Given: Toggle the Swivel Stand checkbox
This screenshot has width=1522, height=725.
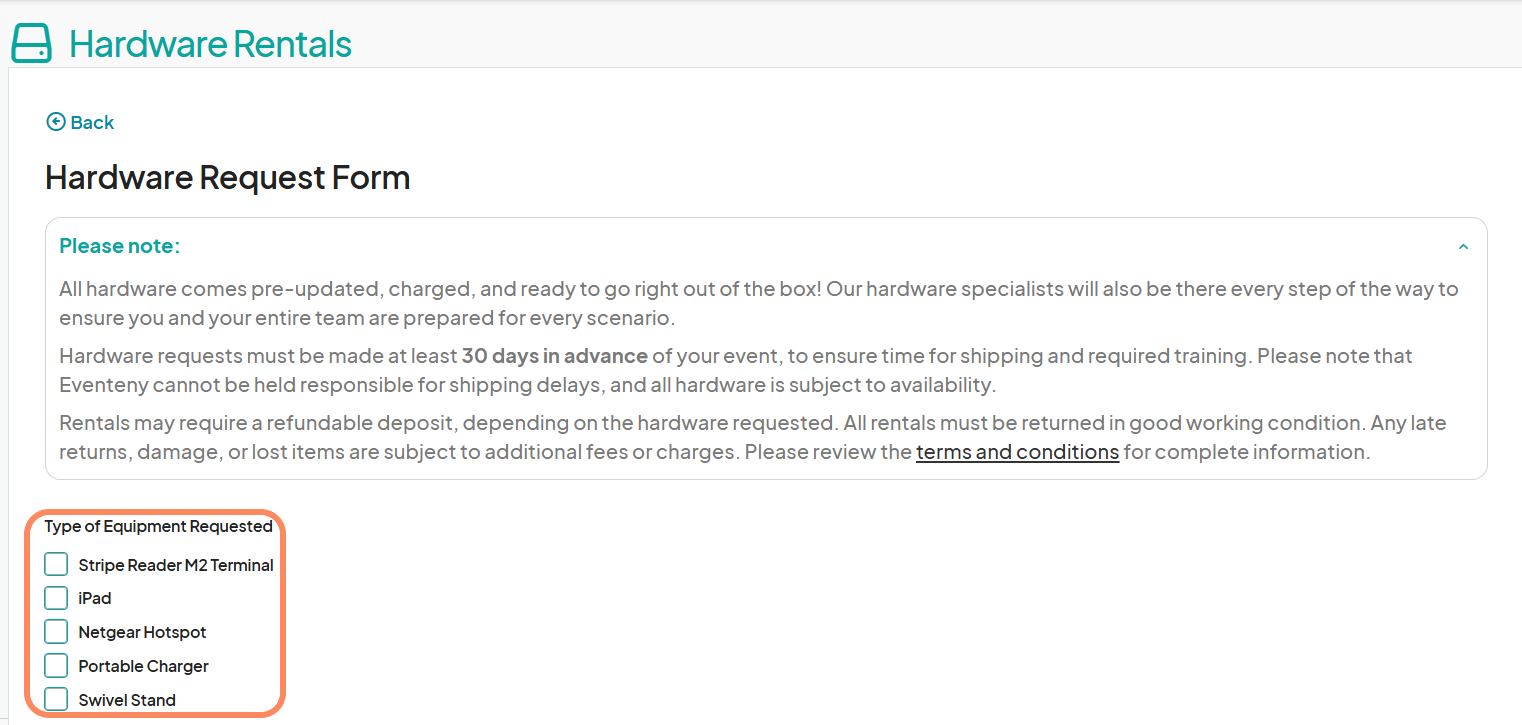Looking at the screenshot, I should [x=56, y=699].
